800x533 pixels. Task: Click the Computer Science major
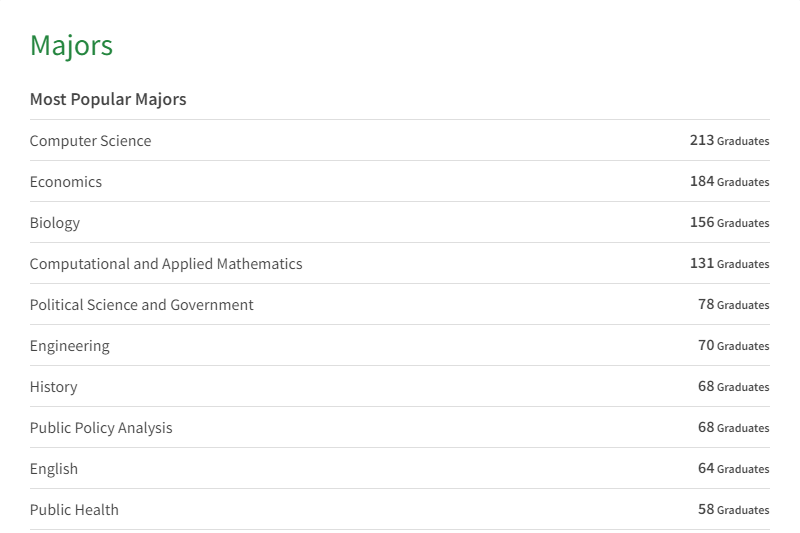[90, 141]
